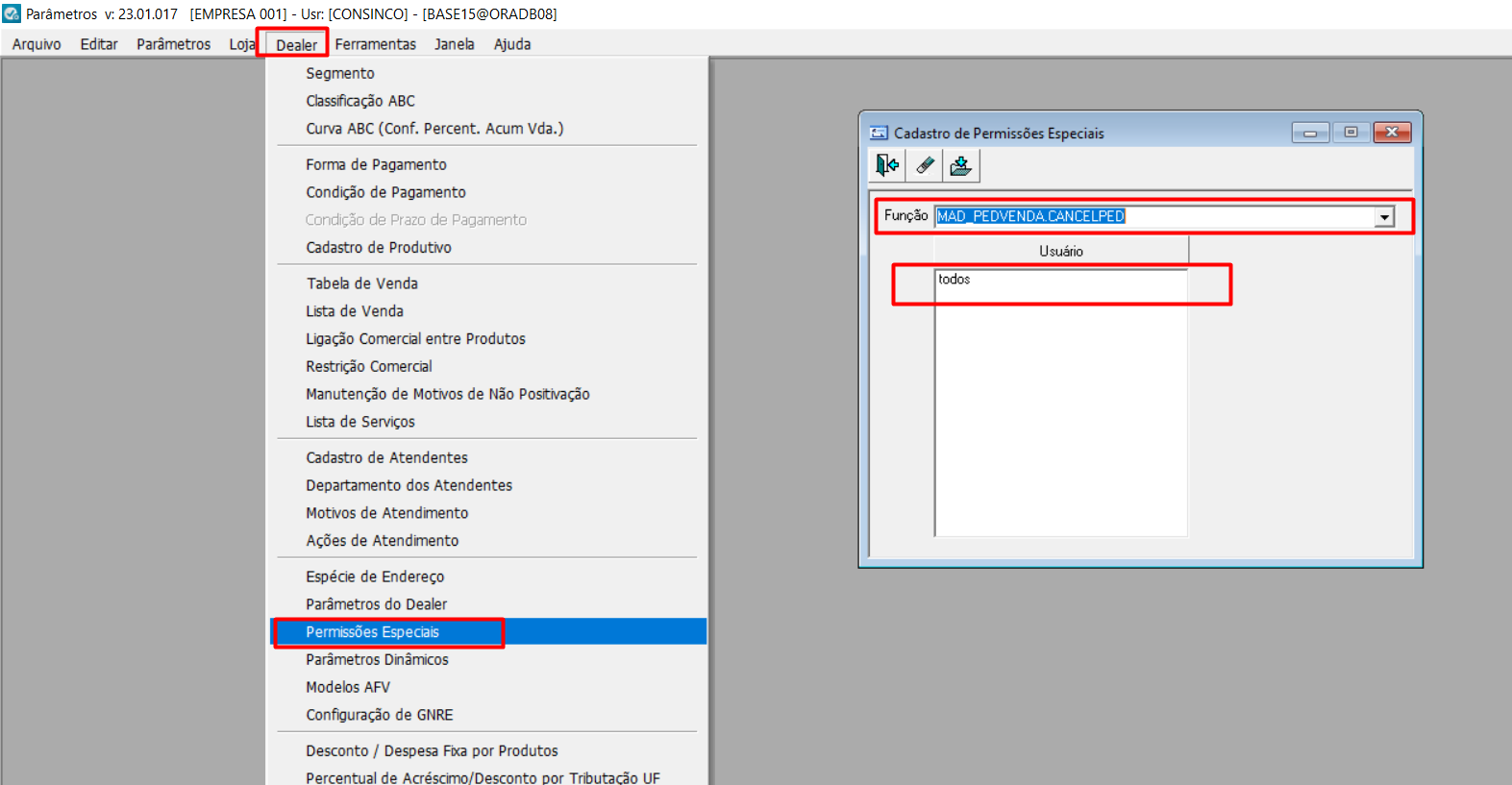Select the Função combo box text field
The image size is (1512, 785).
(1155, 216)
